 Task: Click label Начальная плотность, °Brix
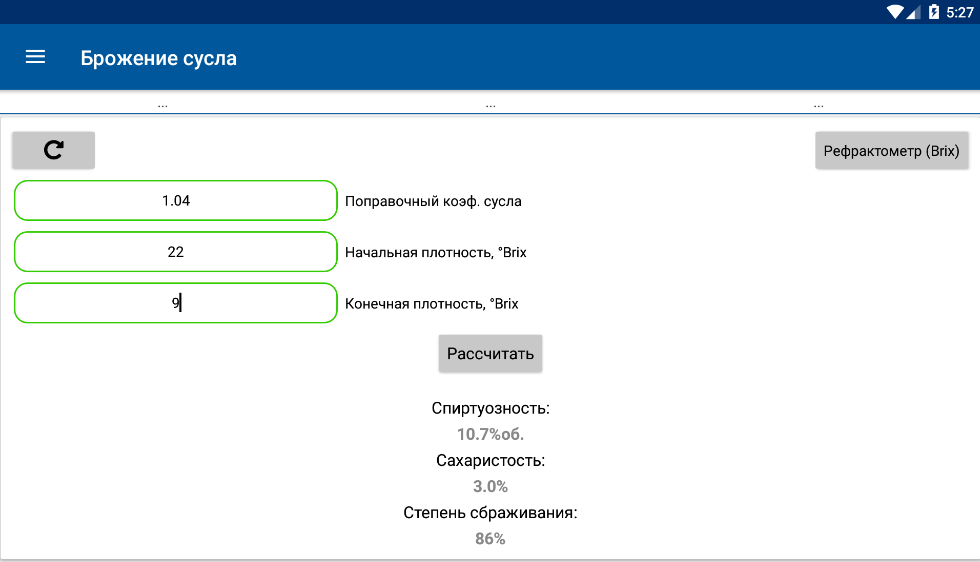(436, 253)
